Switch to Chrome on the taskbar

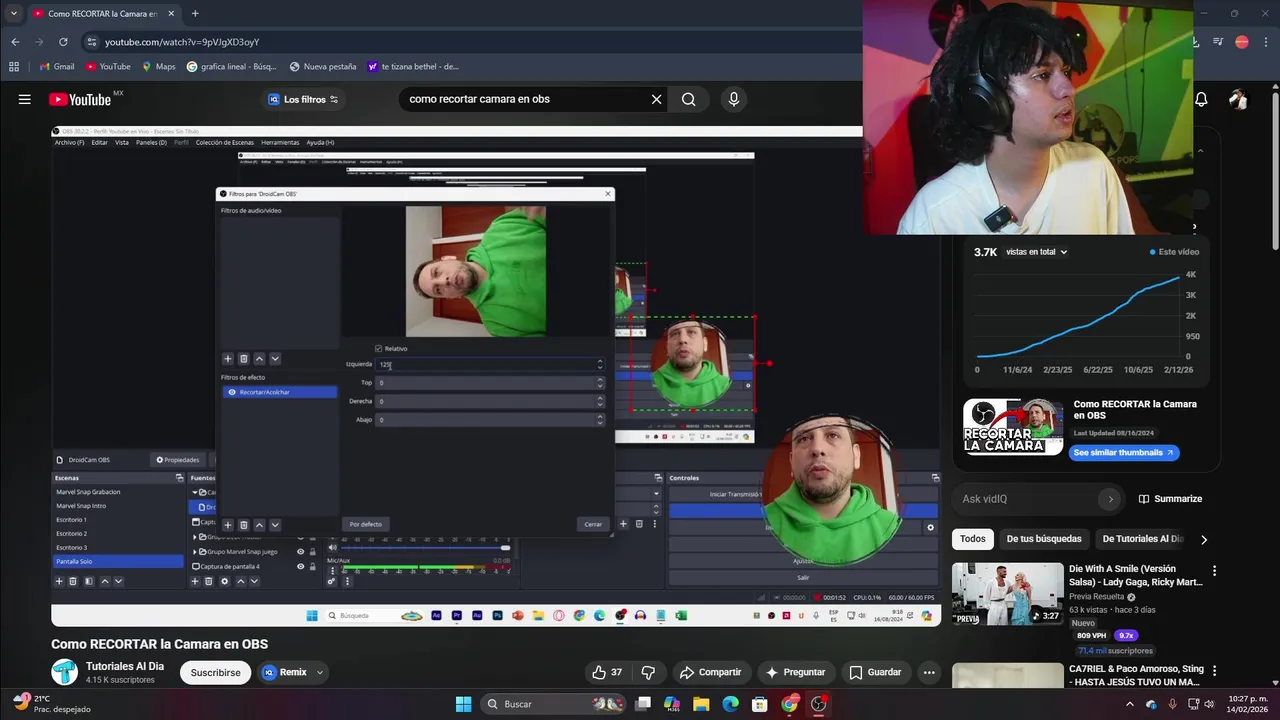(x=789, y=704)
